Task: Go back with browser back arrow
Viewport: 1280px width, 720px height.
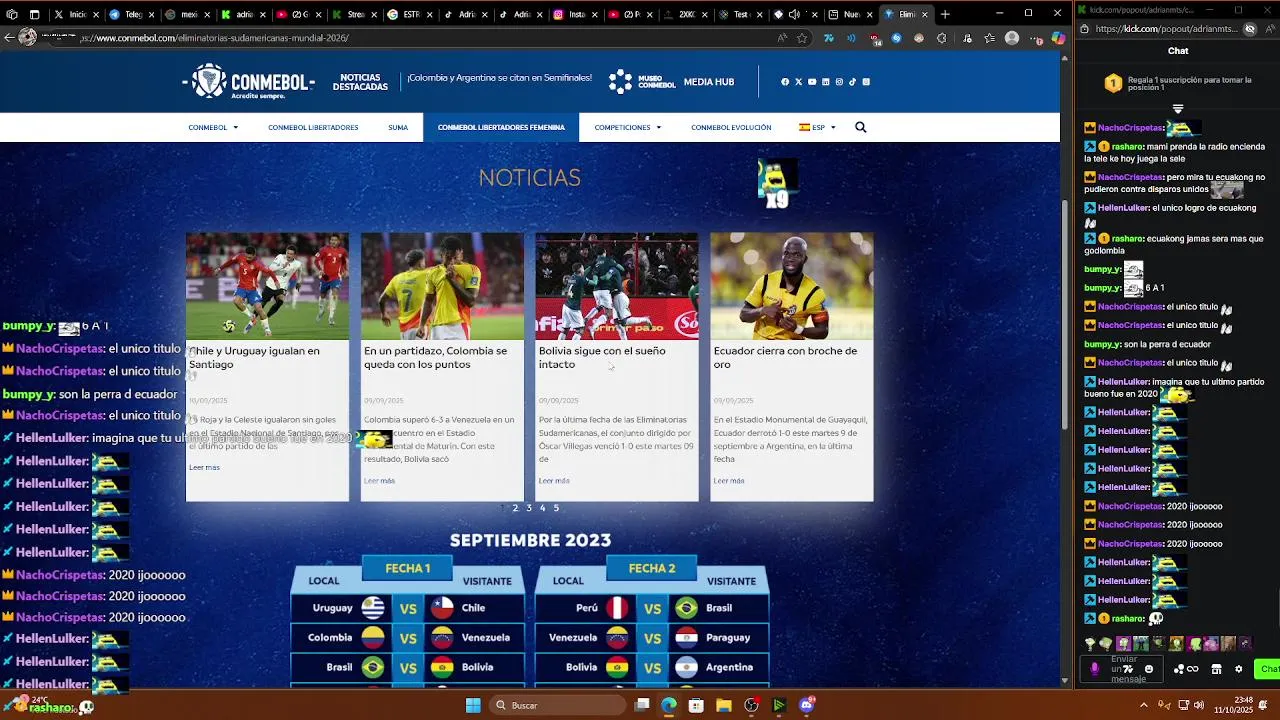Action: tap(9, 37)
